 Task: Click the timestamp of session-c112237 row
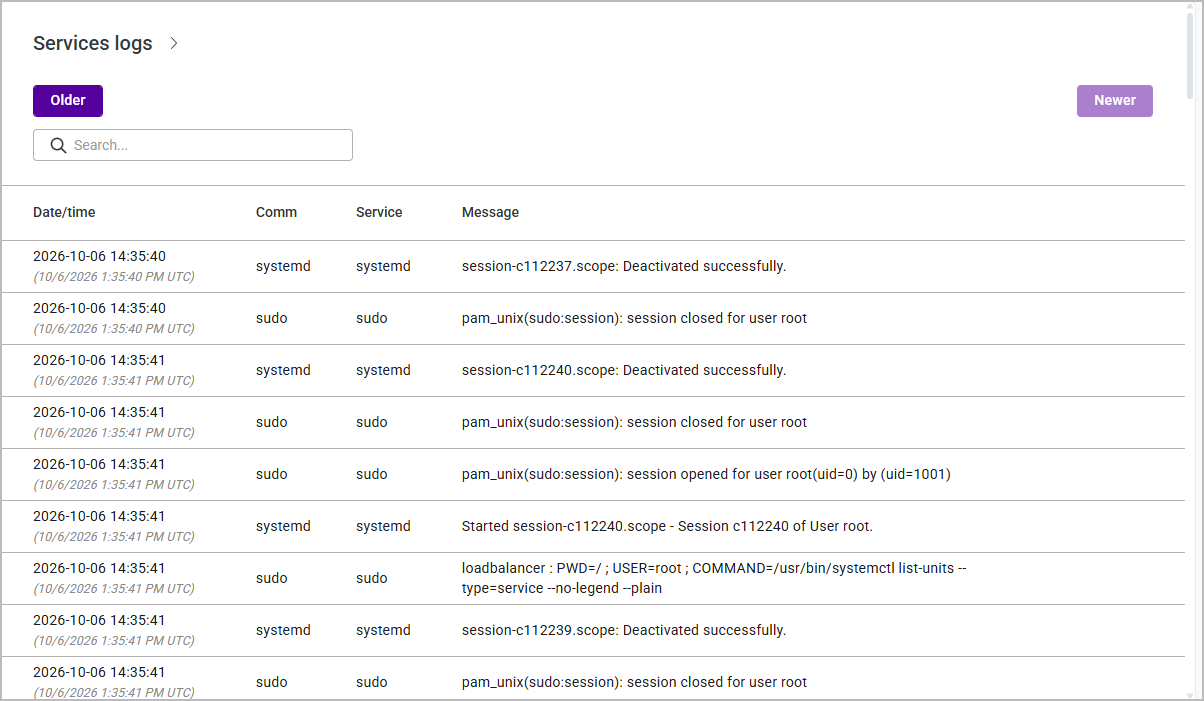pyautogui.click(x=113, y=266)
